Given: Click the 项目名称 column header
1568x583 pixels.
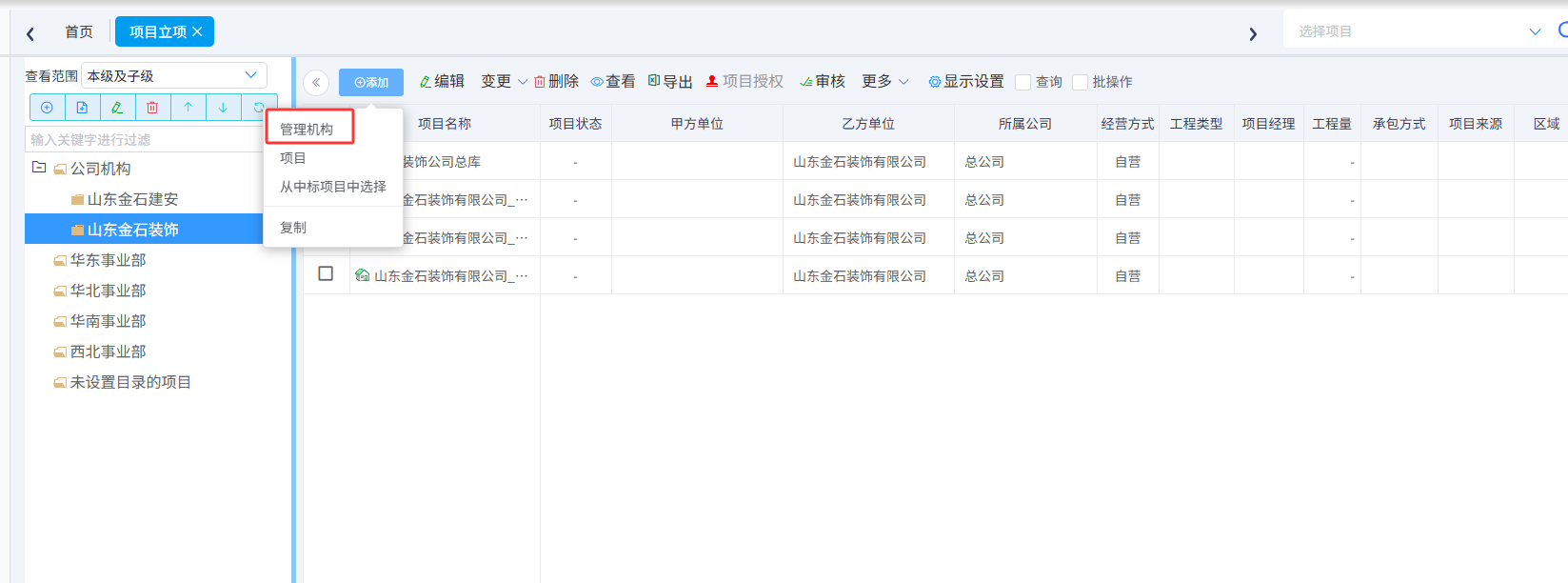Looking at the screenshot, I should click(445, 124).
